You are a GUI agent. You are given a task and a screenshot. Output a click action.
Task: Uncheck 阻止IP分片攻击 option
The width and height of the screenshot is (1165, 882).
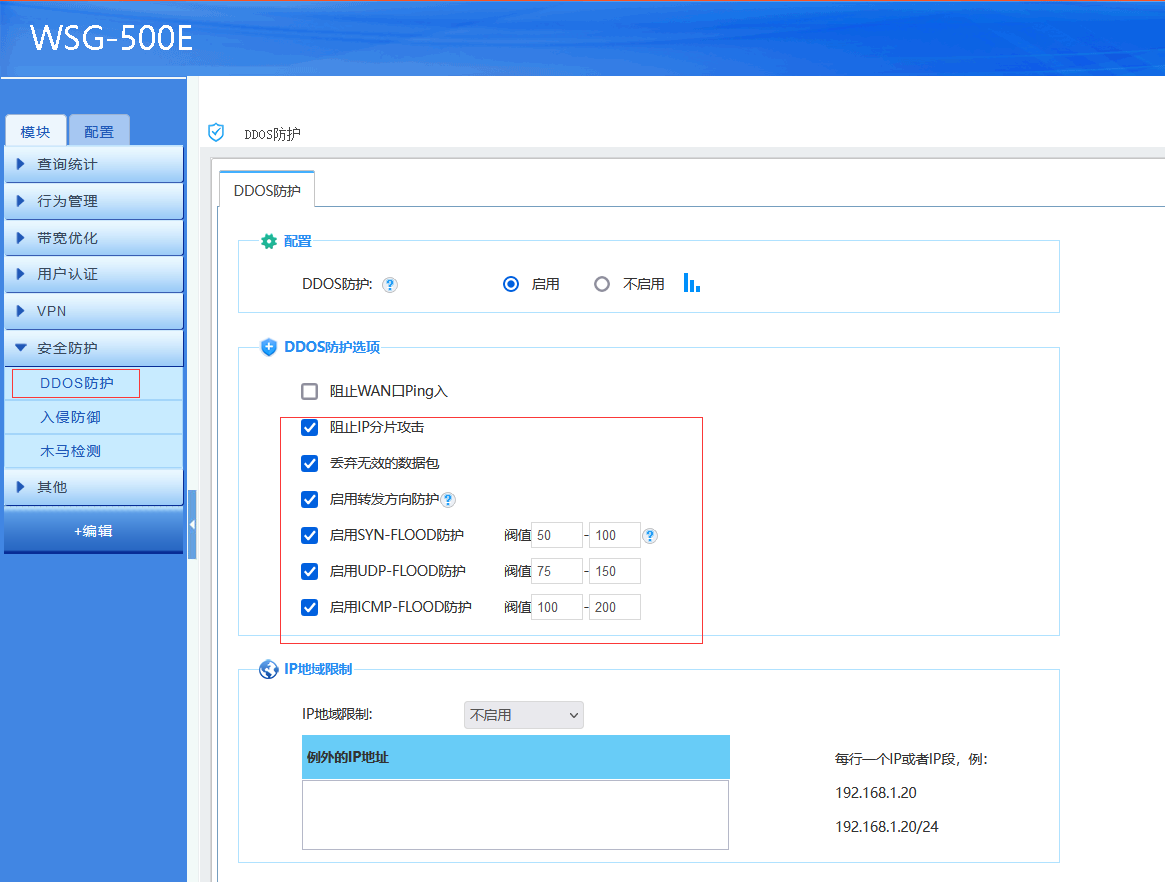(310, 428)
